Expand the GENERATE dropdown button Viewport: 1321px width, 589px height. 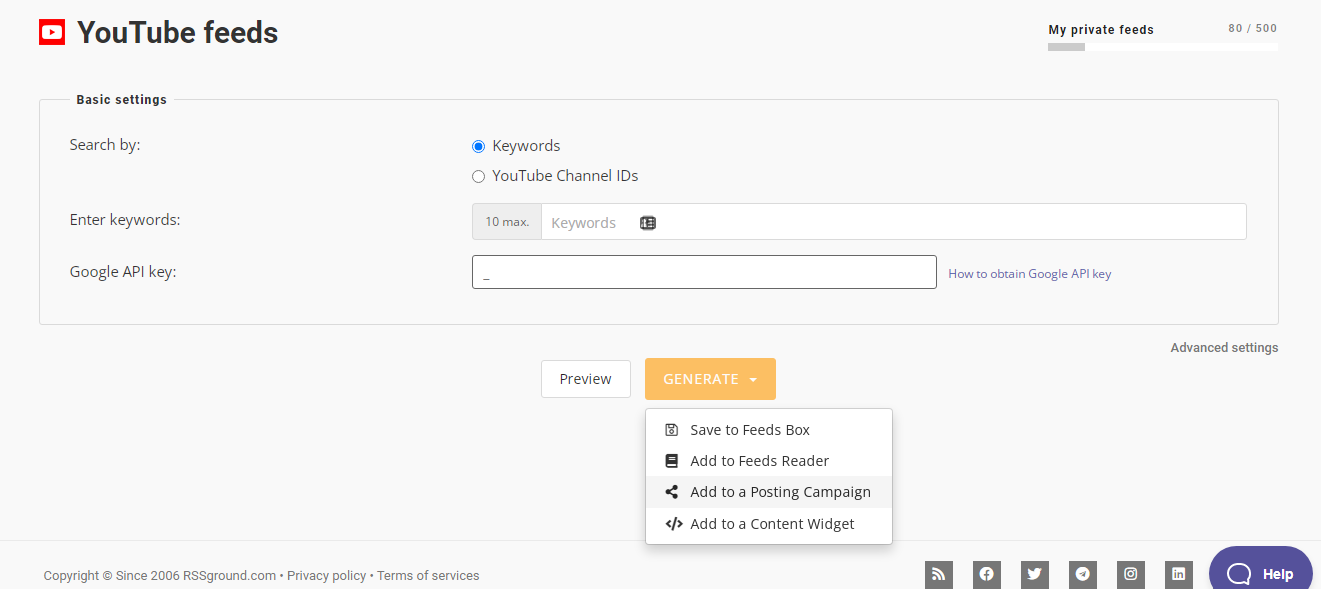(x=710, y=379)
